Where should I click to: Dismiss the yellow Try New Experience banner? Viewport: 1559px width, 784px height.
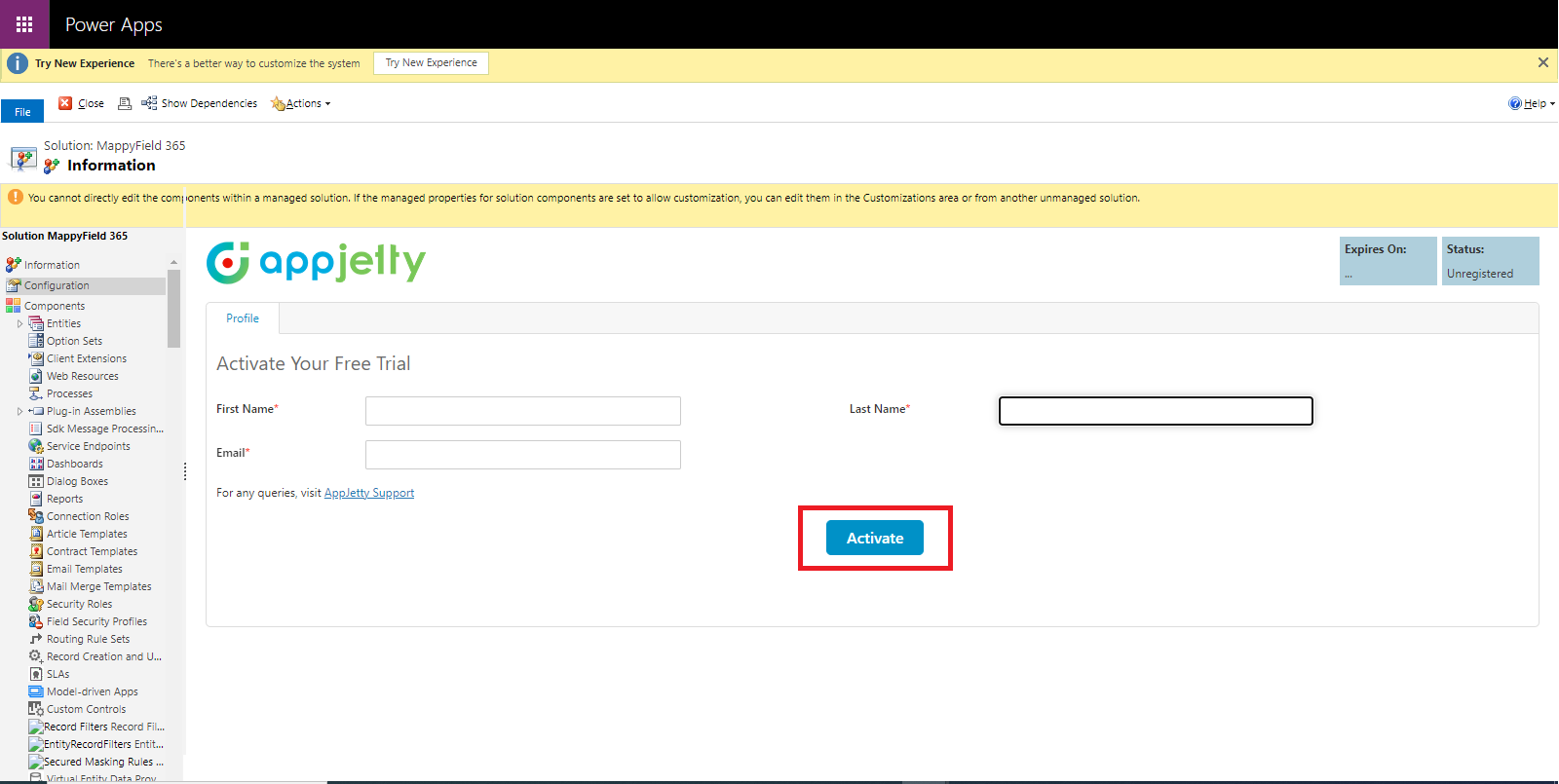click(x=1543, y=62)
